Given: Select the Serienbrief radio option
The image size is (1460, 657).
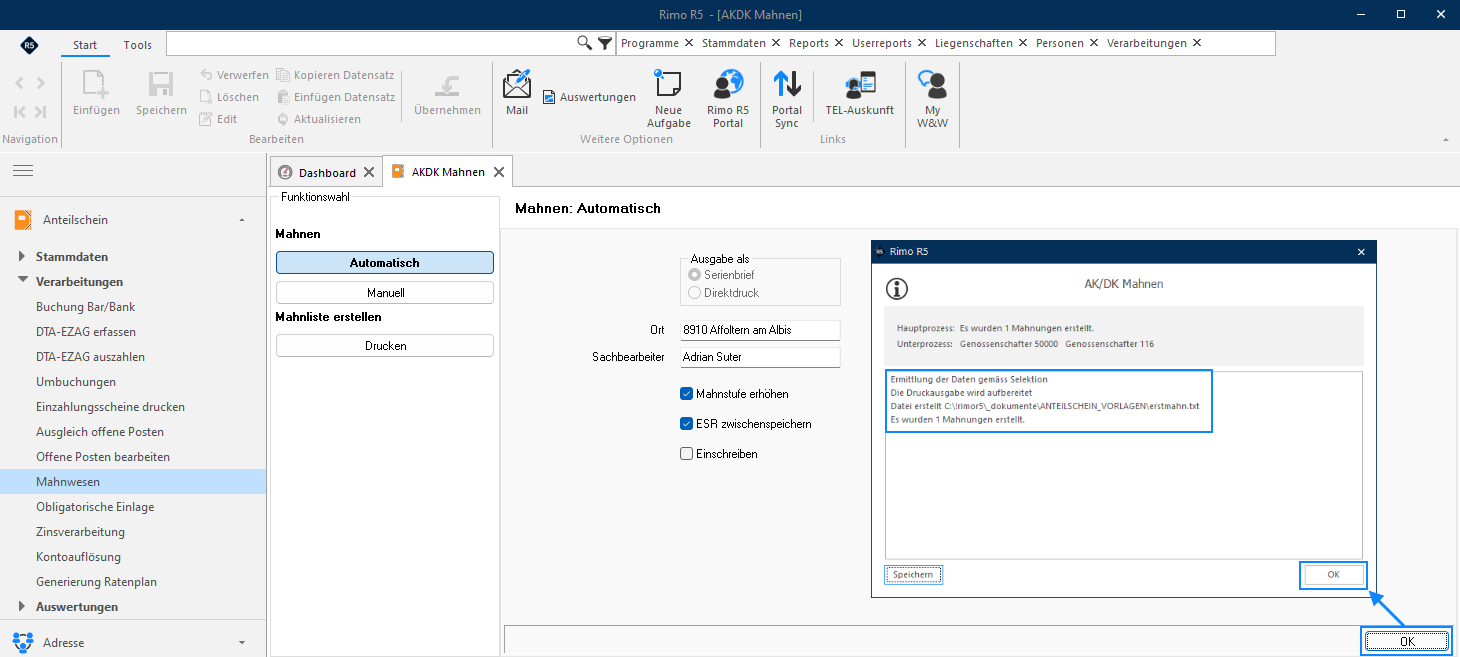Looking at the screenshot, I should point(694,274).
